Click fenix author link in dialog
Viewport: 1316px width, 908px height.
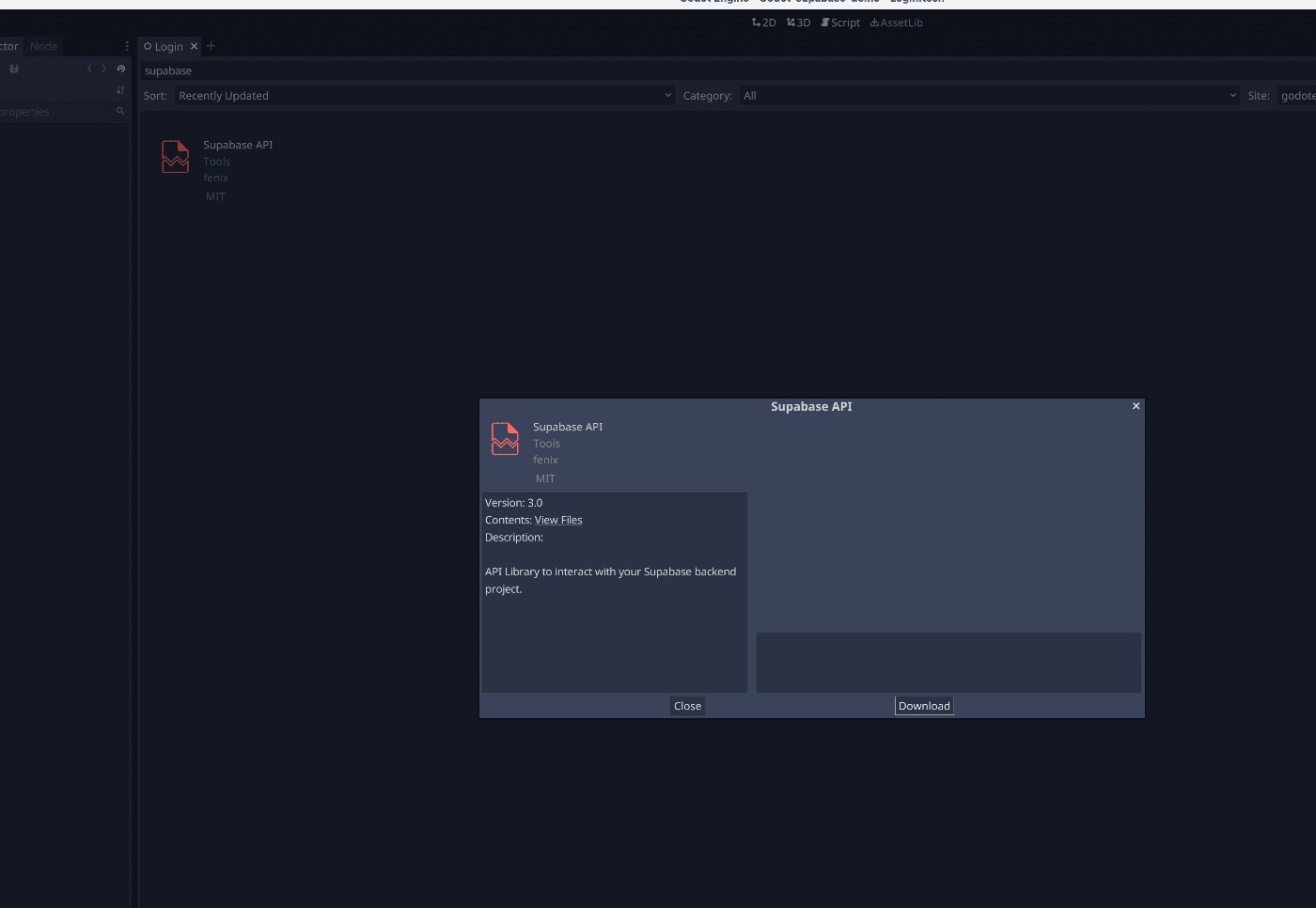tap(545, 460)
